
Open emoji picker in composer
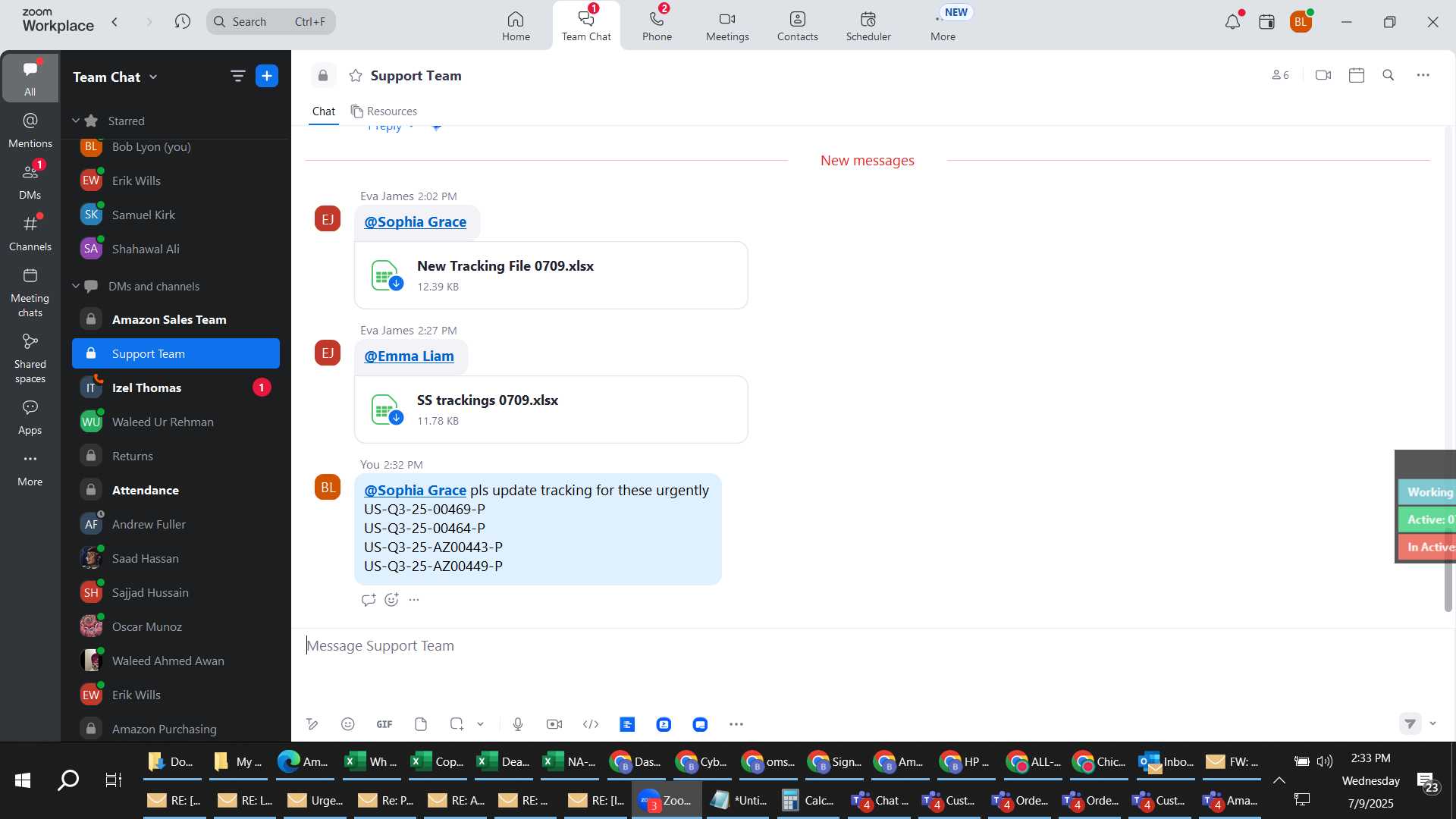click(x=348, y=724)
